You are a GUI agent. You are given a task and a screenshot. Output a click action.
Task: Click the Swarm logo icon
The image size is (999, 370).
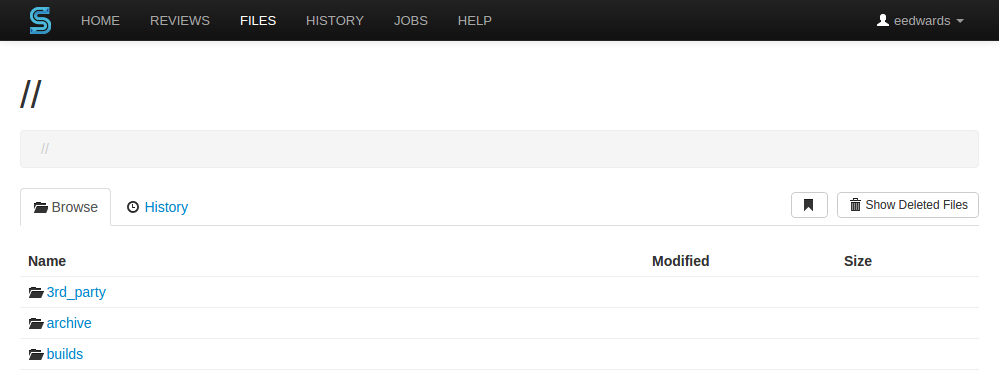[x=40, y=20]
